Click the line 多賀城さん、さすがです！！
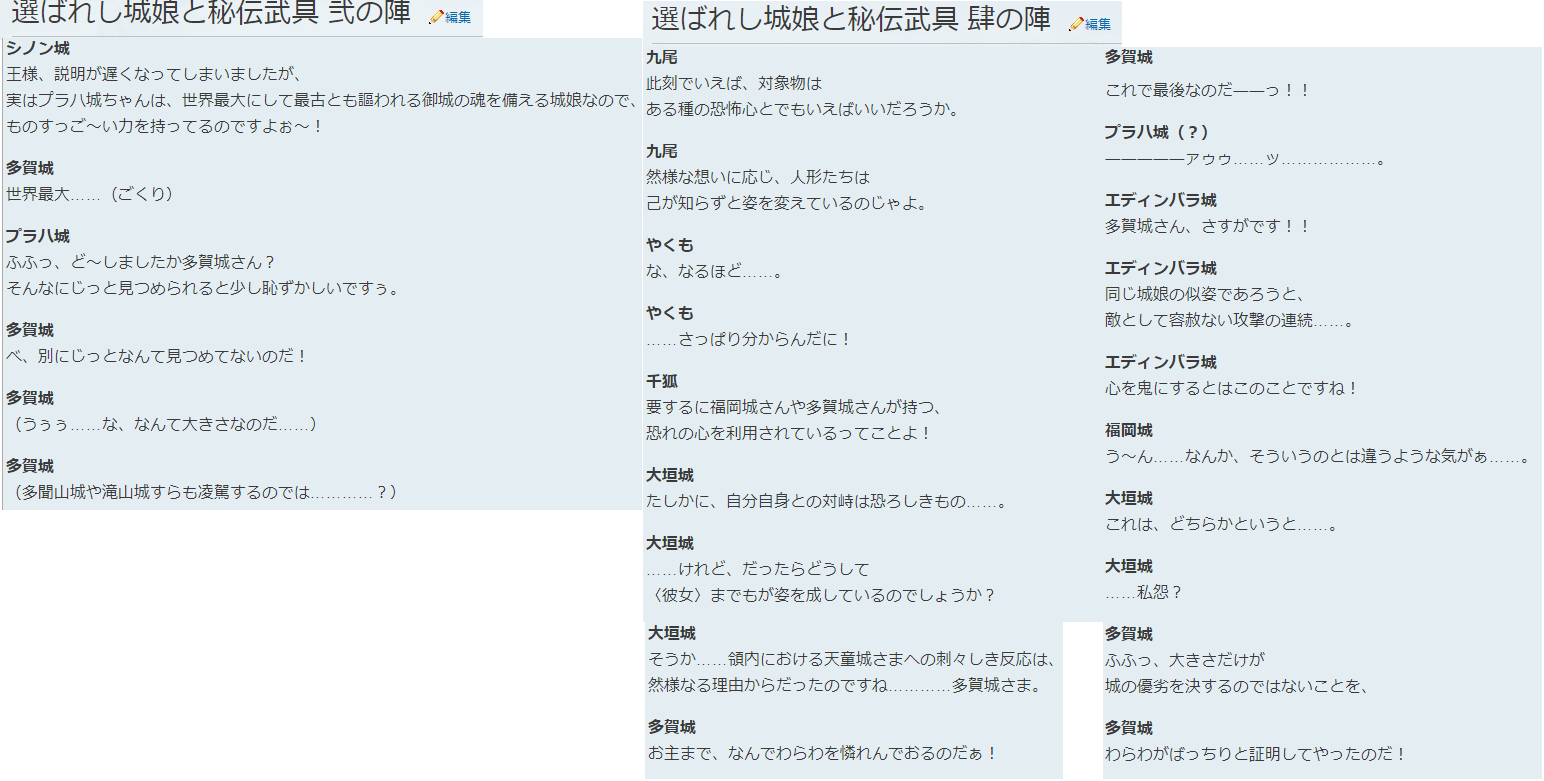 1207,226
